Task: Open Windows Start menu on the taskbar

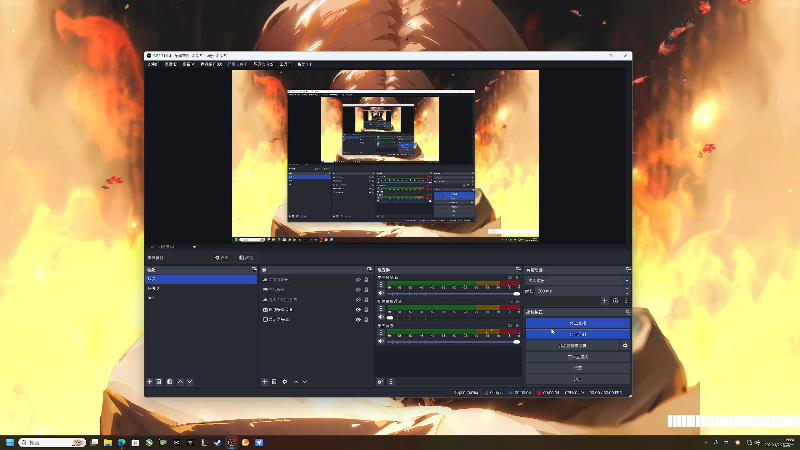Action: (10, 442)
